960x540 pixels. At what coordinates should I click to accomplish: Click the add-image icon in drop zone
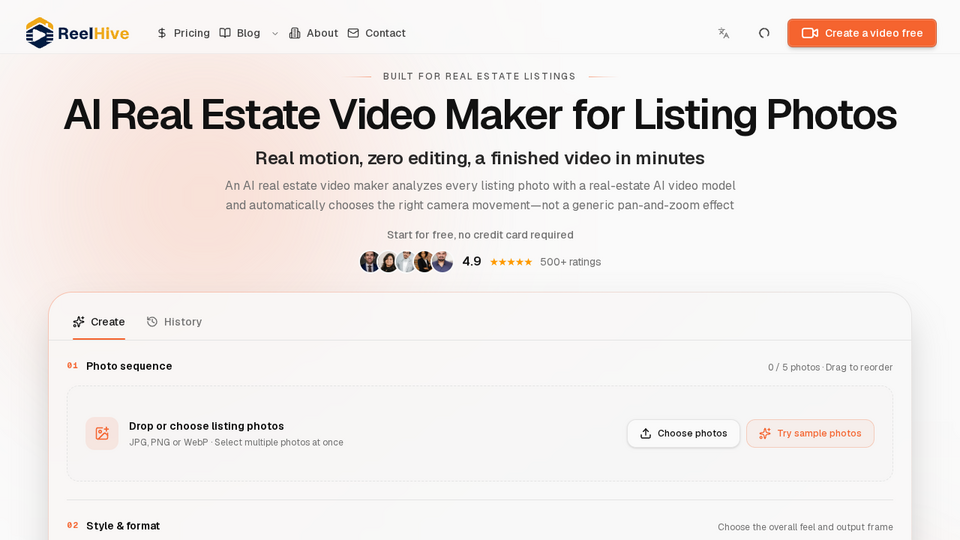102,433
